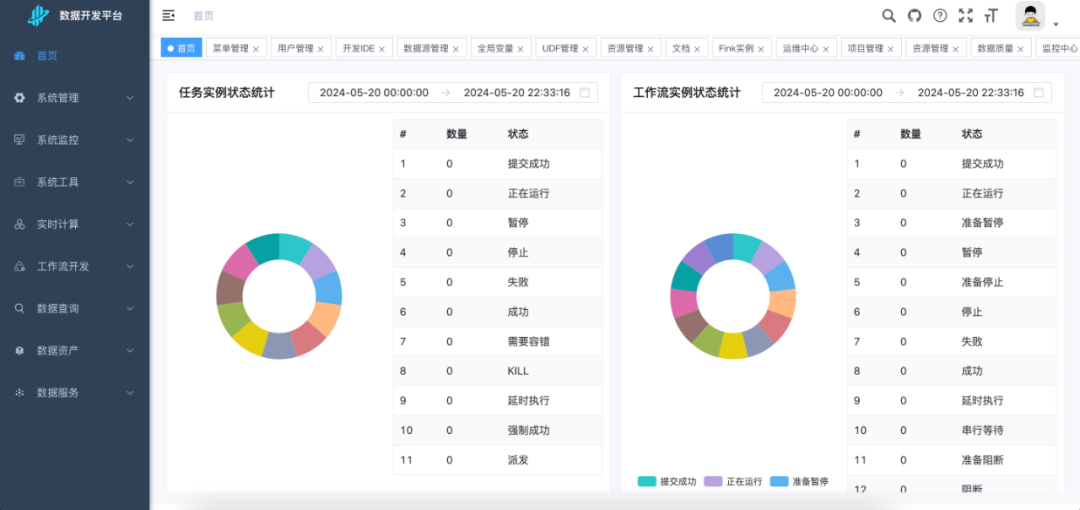The width and height of the screenshot is (1080, 510).
Task: Expand 实时计算 sidebar menu
Action: [74, 224]
